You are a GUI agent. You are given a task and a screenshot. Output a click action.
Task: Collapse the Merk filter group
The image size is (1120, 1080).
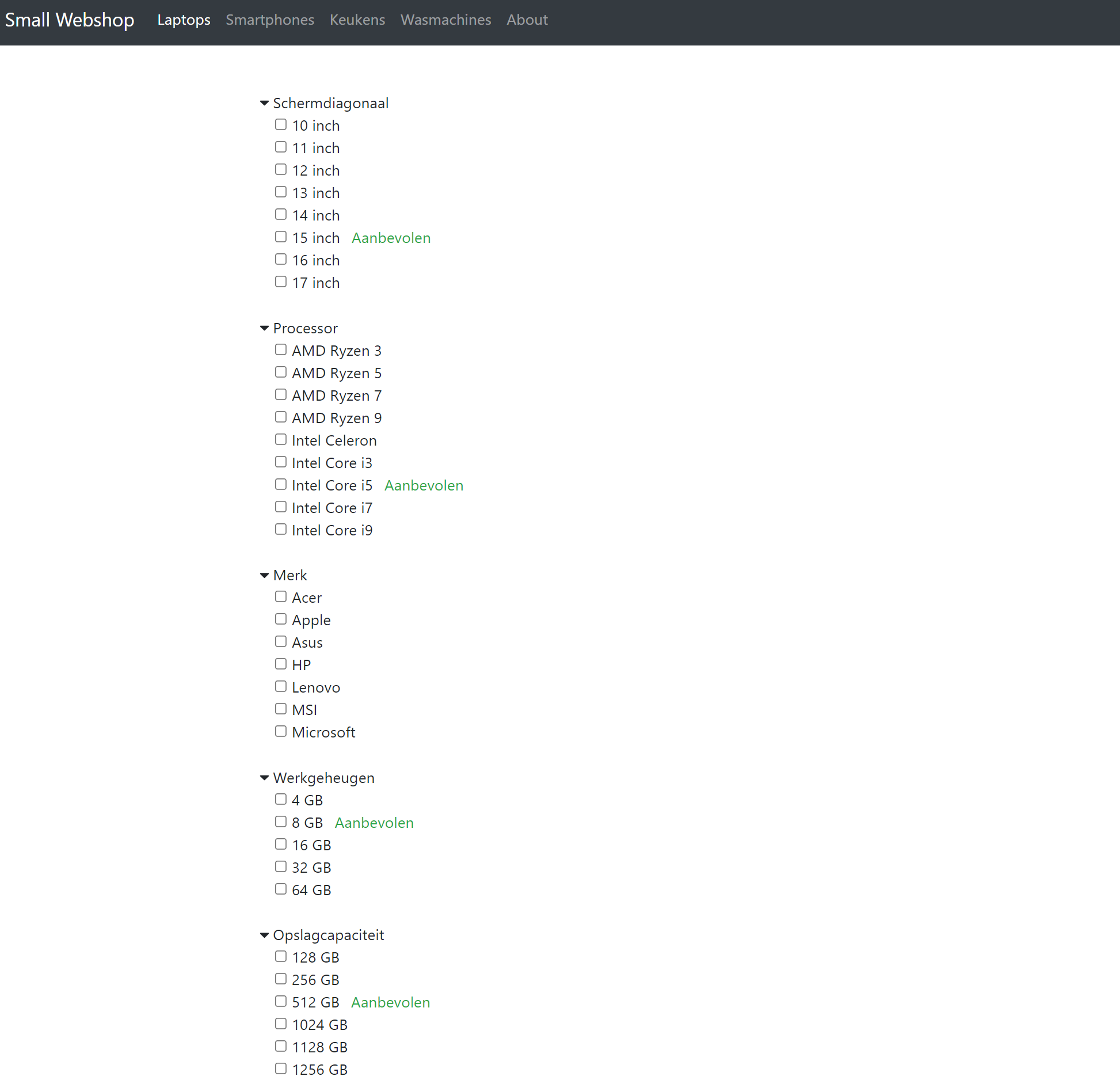coord(265,576)
